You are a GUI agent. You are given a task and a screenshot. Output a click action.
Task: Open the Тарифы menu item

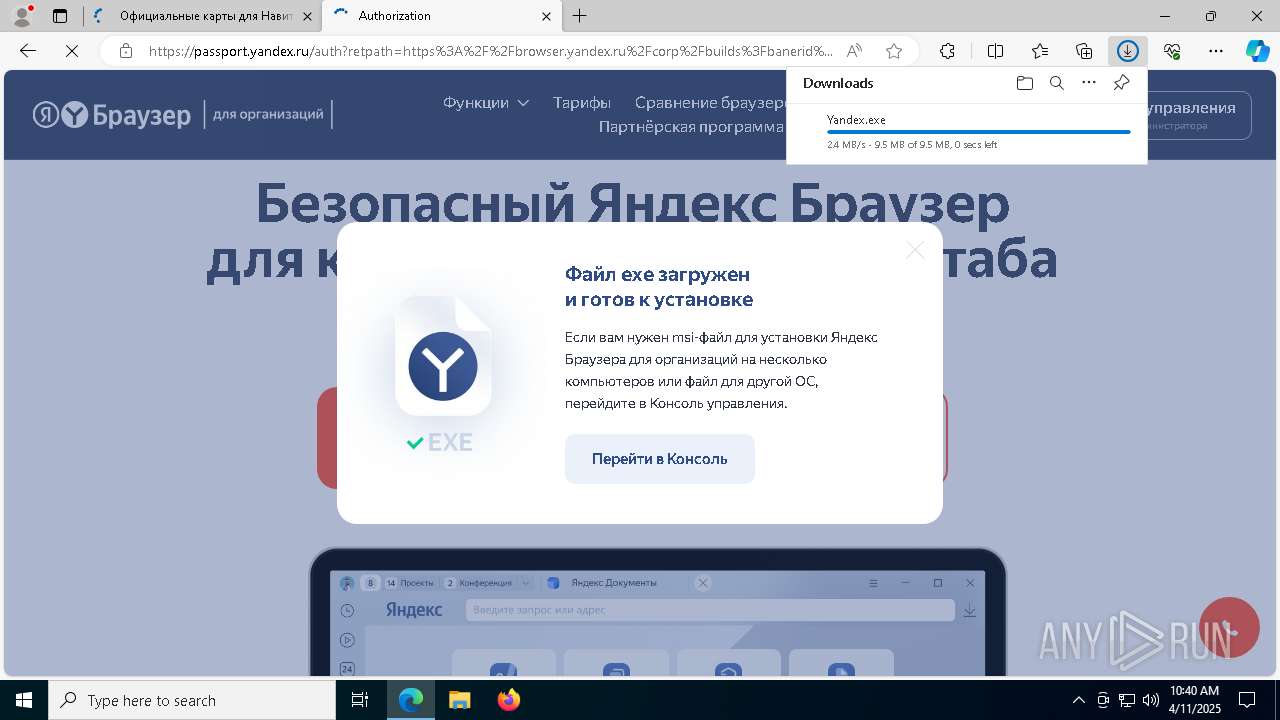point(582,102)
